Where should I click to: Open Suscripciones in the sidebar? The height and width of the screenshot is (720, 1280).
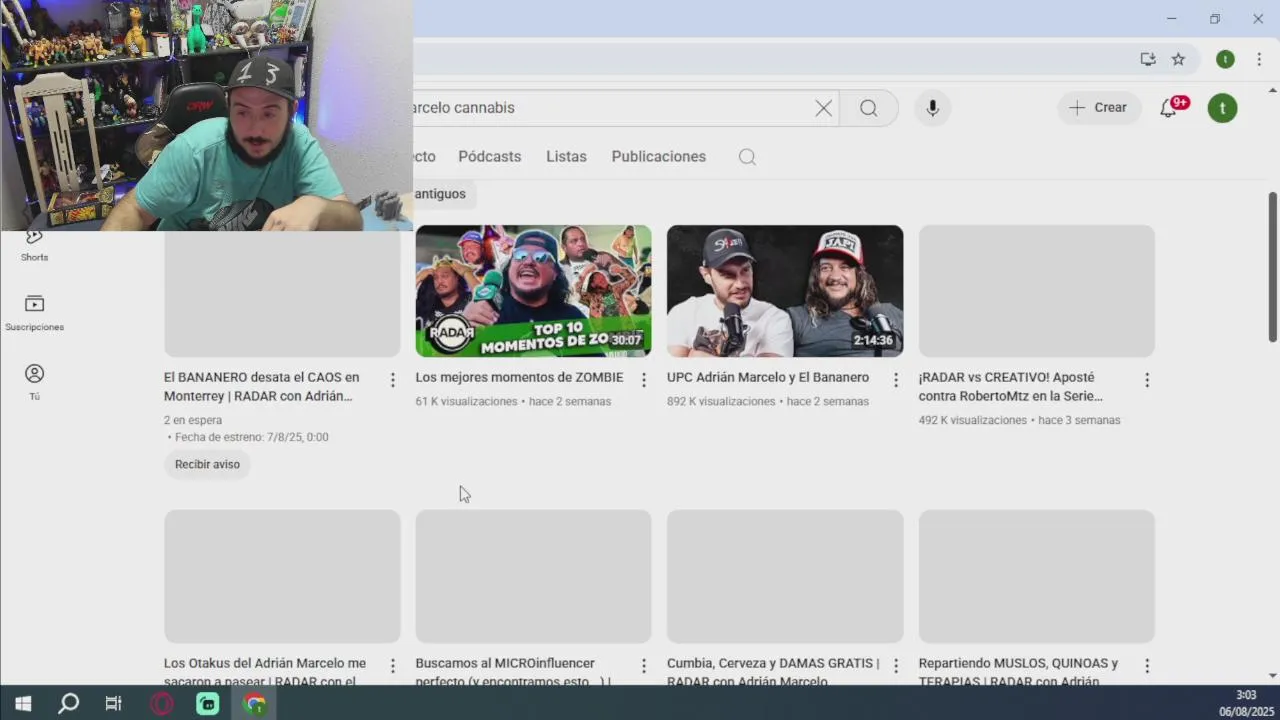tap(34, 313)
